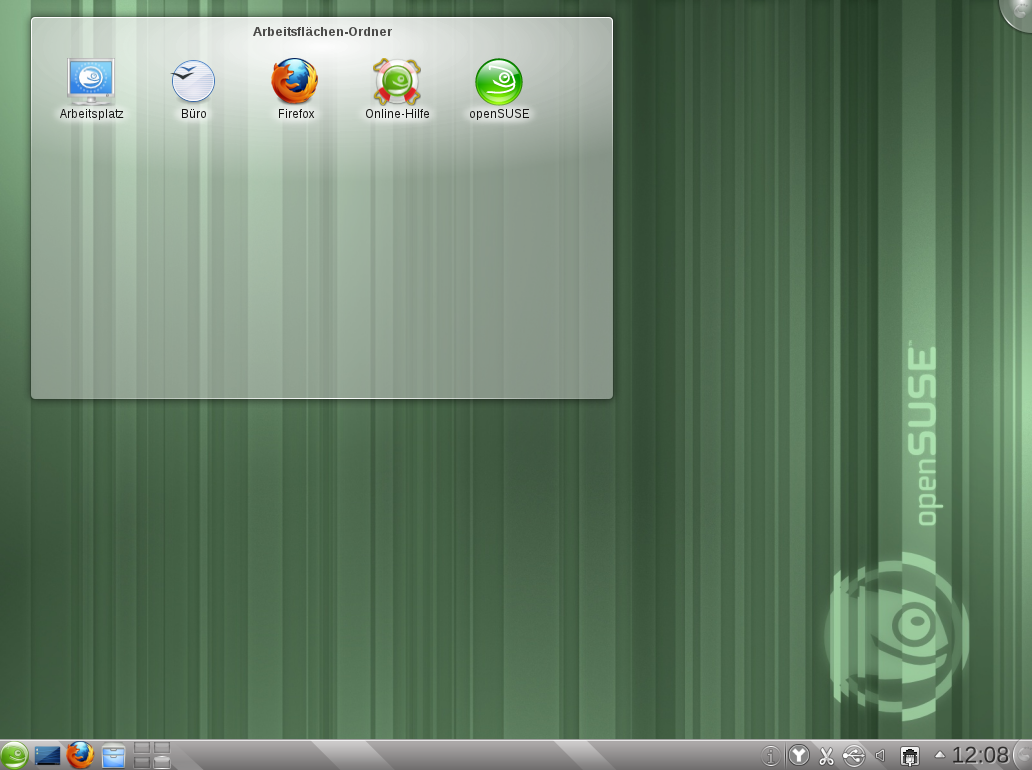Image resolution: width=1032 pixels, height=770 pixels.
Task: Open the Device Notifier USB icon
Action: pyautogui.click(x=853, y=755)
